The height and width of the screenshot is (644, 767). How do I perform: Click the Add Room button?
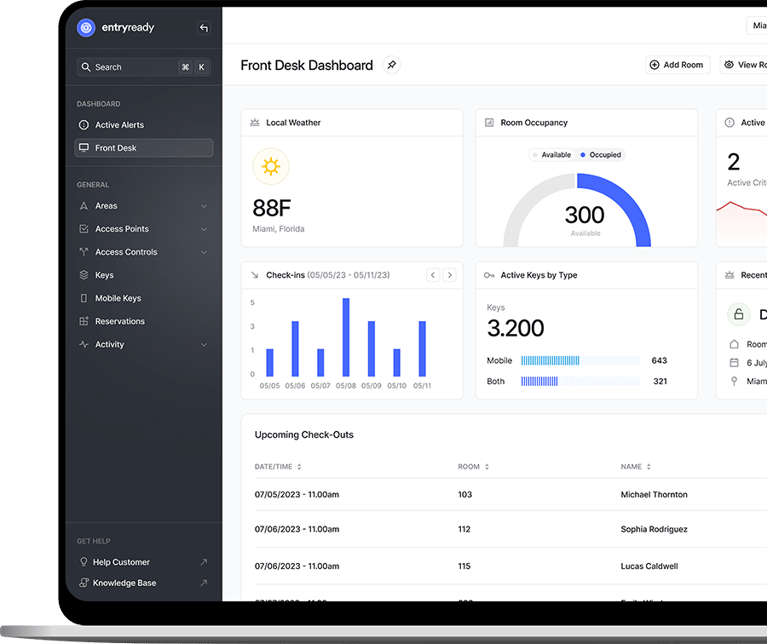[676, 65]
